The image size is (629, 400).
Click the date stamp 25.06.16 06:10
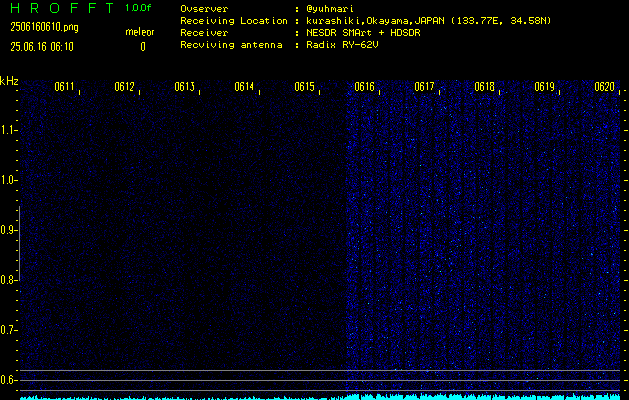point(42,47)
